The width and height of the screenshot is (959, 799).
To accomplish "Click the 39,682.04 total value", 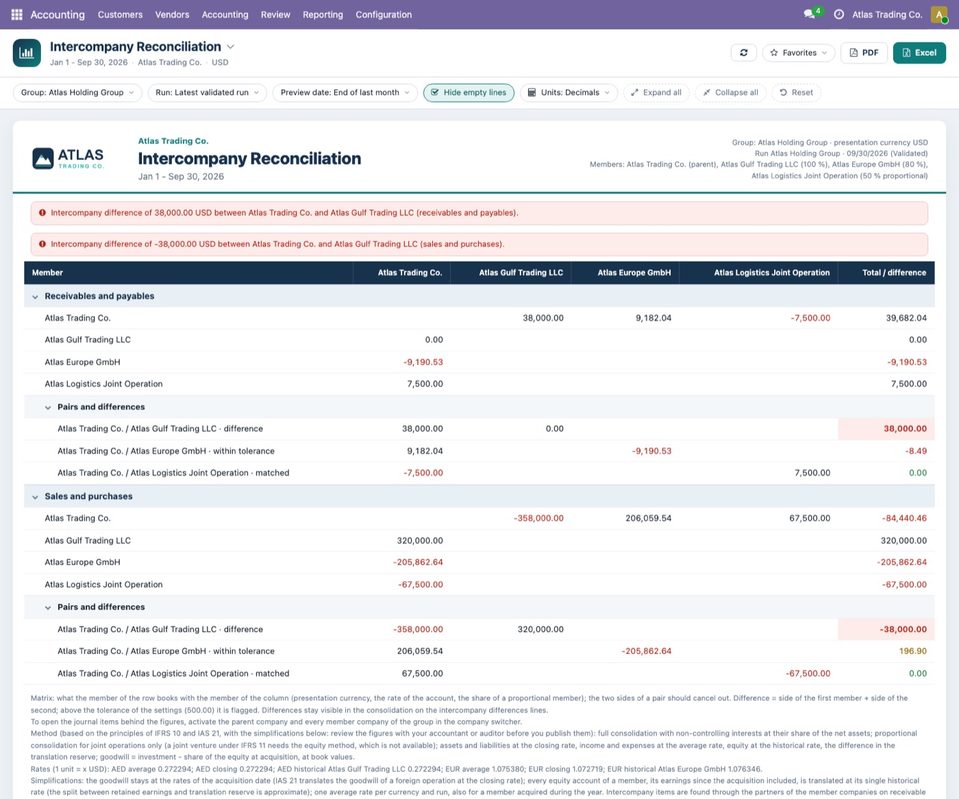I will (906, 318).
